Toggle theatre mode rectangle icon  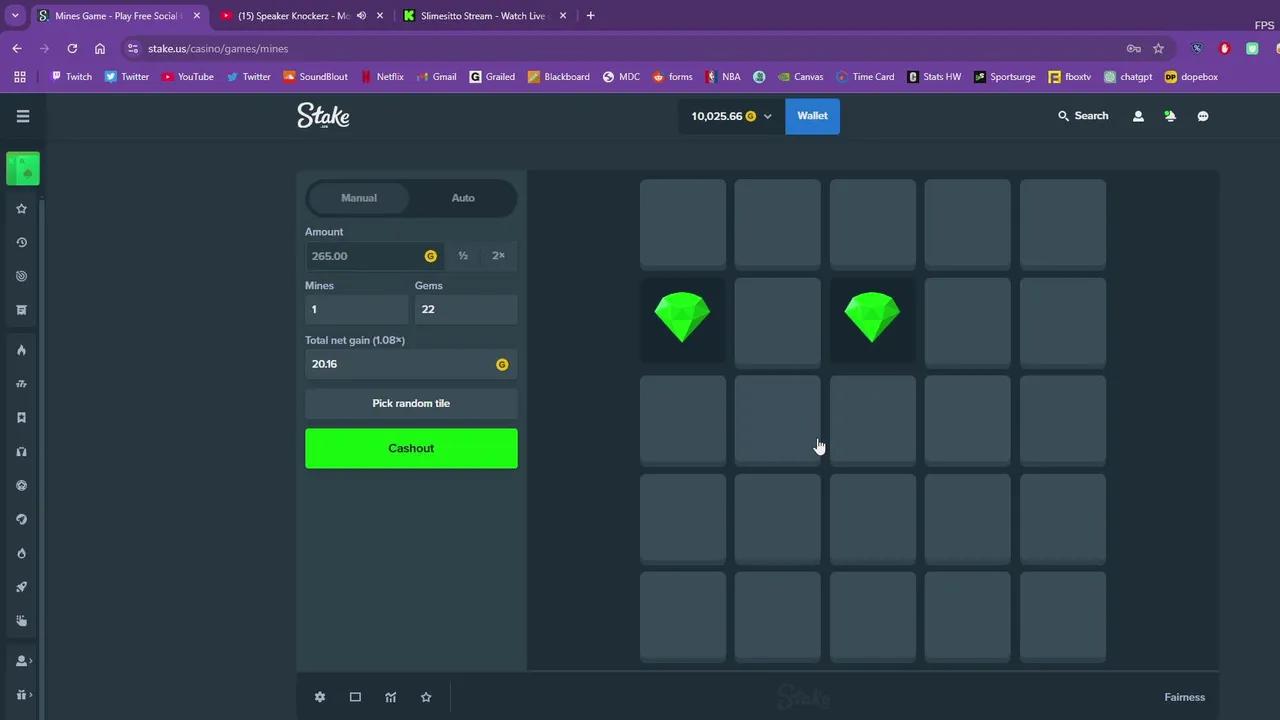click(x=355, y=697)
